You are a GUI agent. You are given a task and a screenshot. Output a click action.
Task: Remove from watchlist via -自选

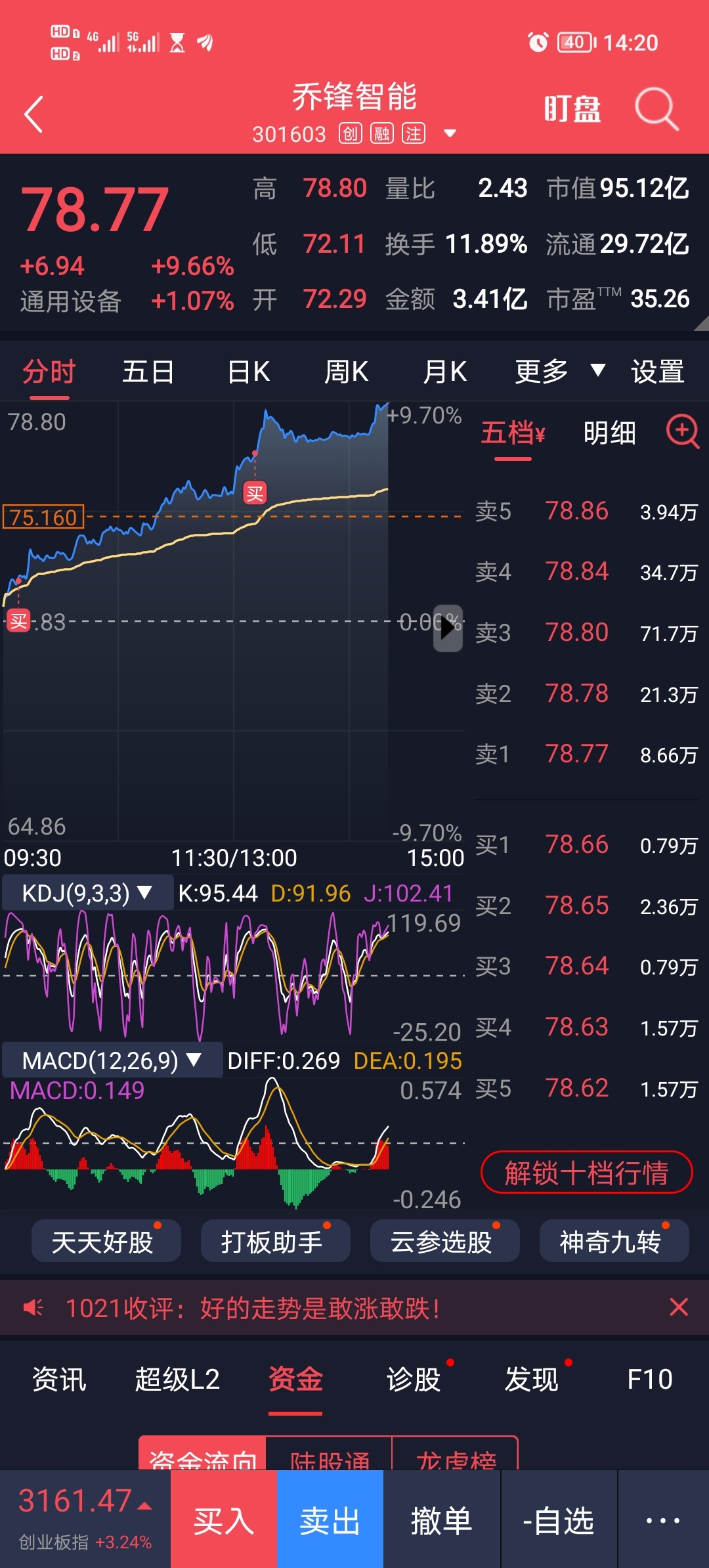click(x=559, y=1519)
